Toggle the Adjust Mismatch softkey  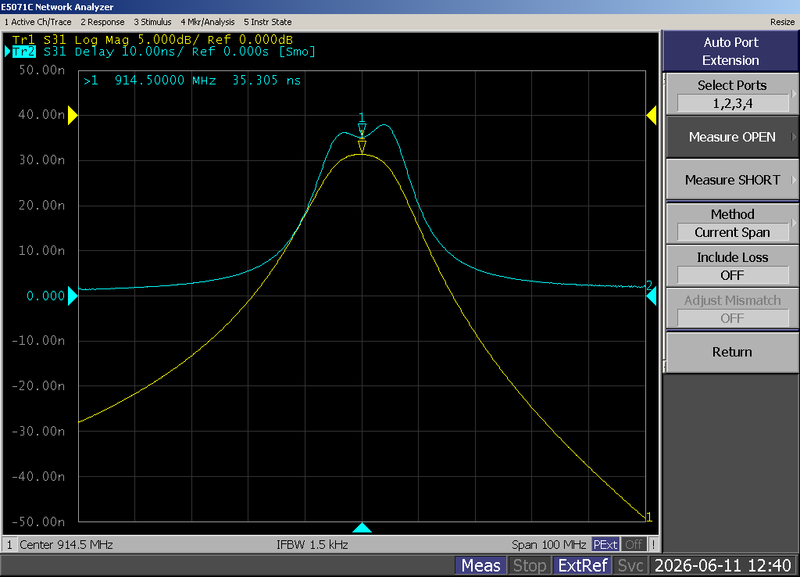(732, 309)
